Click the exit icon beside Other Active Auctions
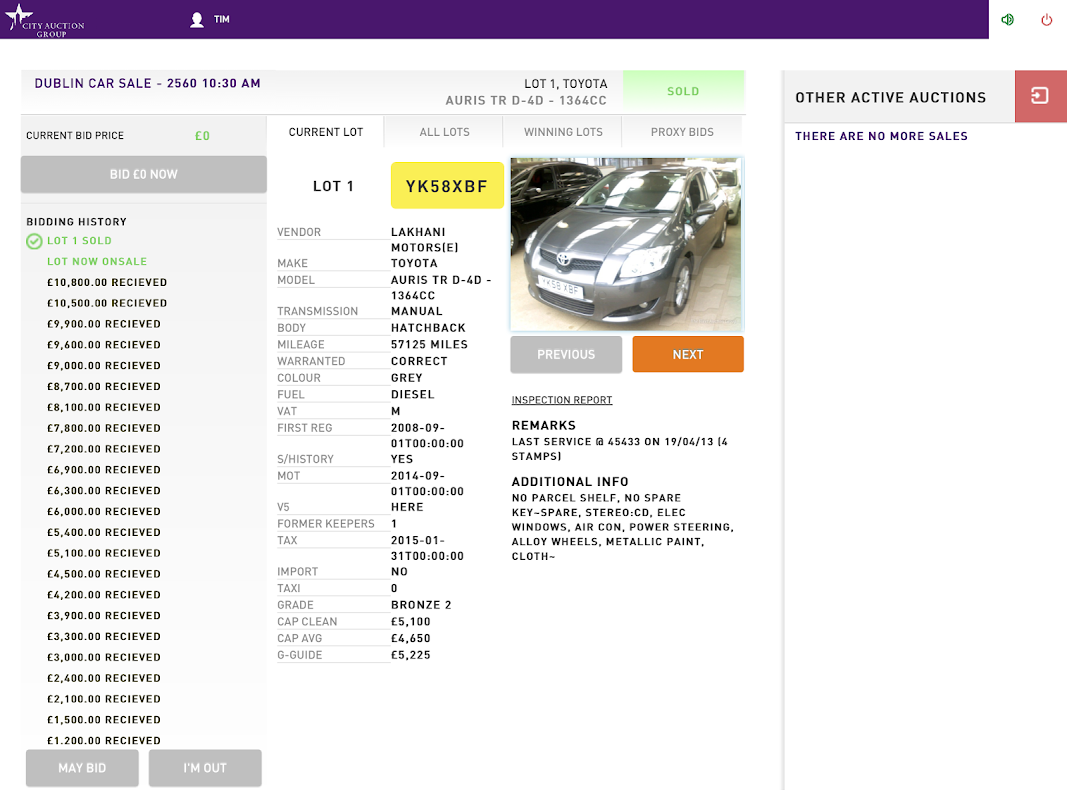Screen dimensions: 1067x800 [x=1040, y=96]
